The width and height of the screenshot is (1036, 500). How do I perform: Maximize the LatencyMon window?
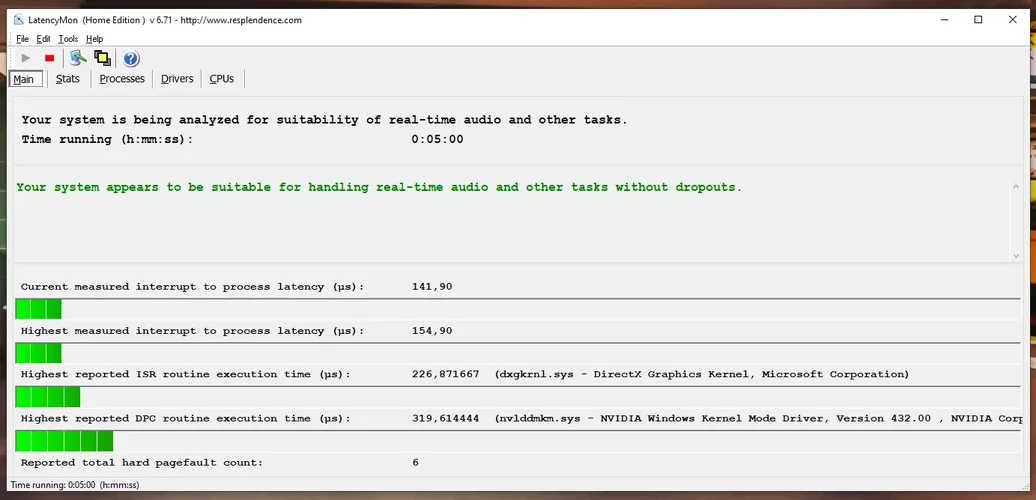click(x=978, y=20)
